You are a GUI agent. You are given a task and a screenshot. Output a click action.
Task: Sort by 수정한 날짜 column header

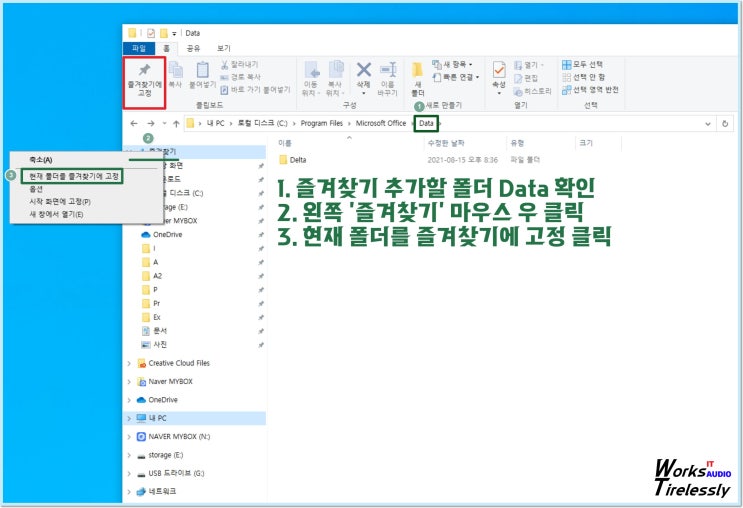446,143
